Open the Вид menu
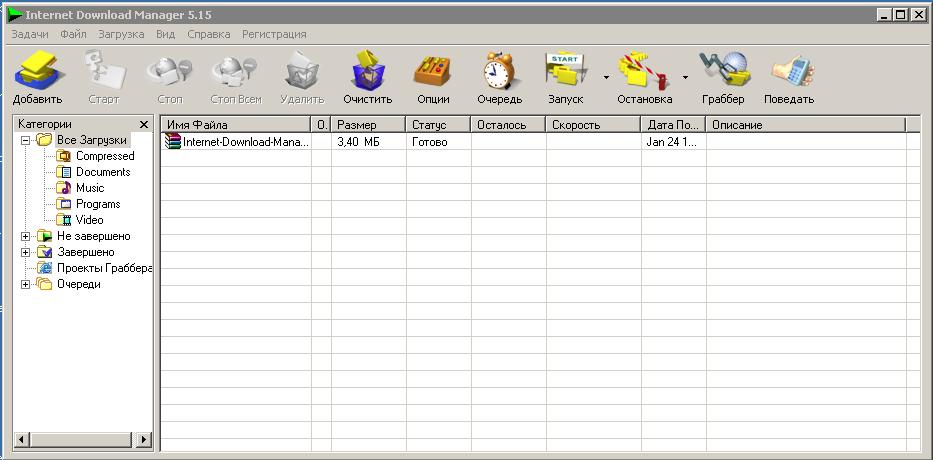The image size is (933, 460). pyautogui.click(x=165, y=35)
